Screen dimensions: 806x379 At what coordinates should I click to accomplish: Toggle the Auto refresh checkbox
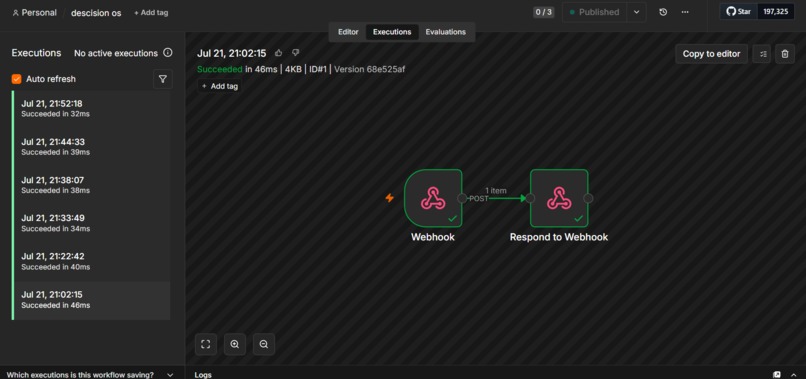[x=16, y=79]
